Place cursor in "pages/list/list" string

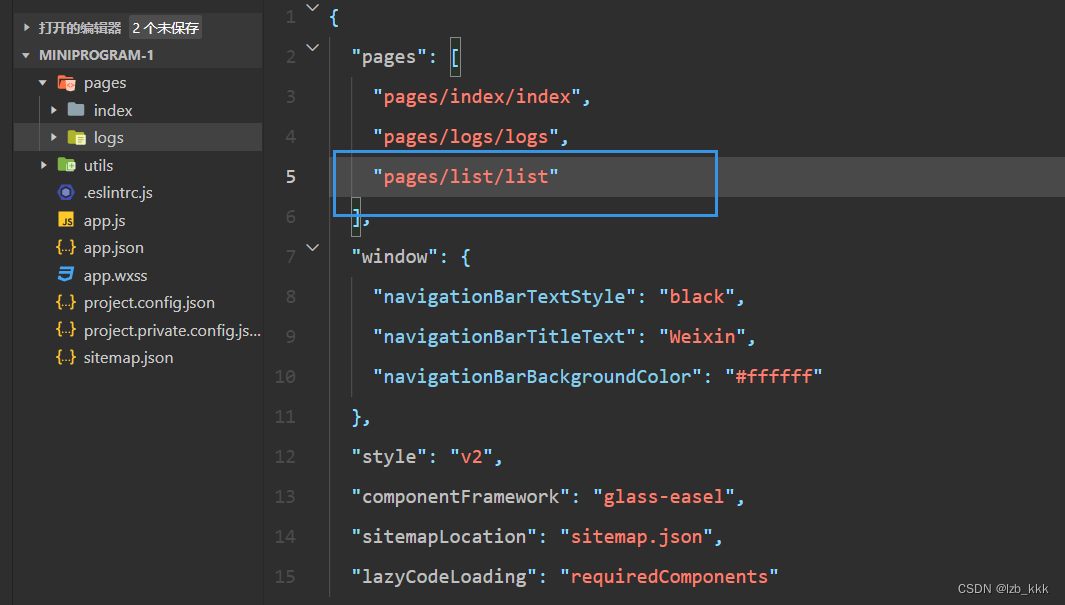(x=466, y=177)
